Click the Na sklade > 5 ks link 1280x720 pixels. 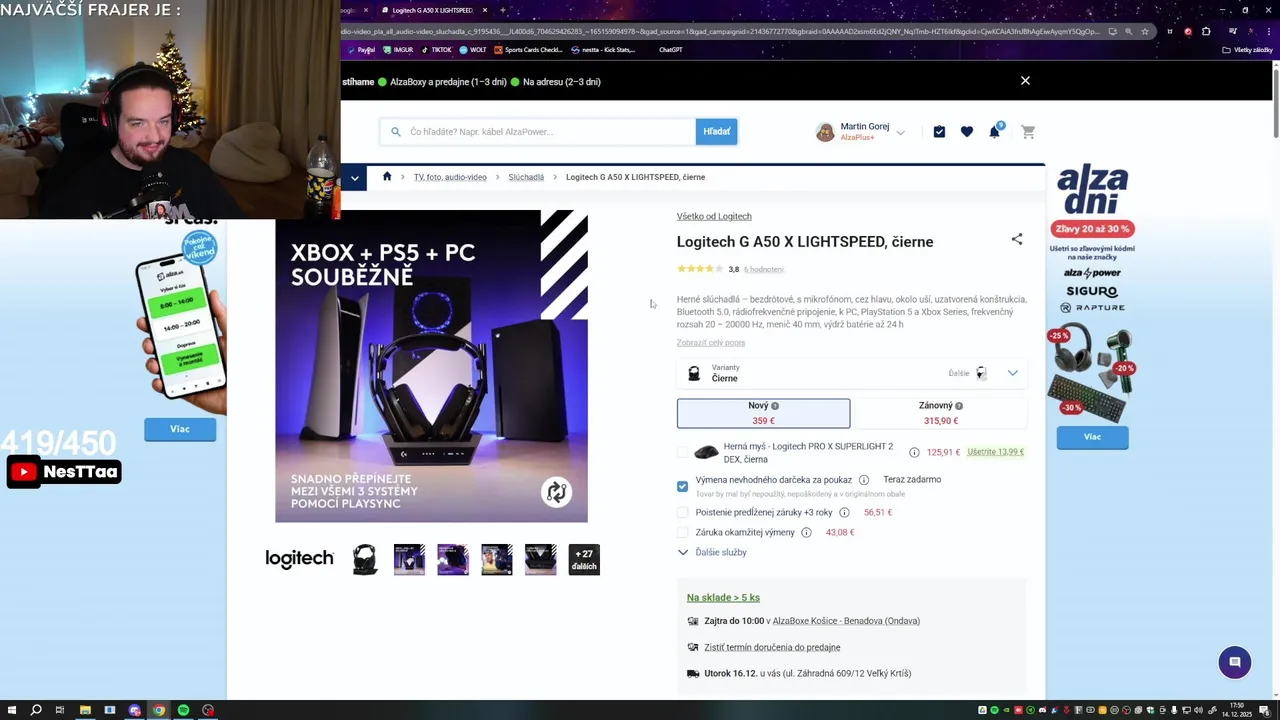pos(723,598)
